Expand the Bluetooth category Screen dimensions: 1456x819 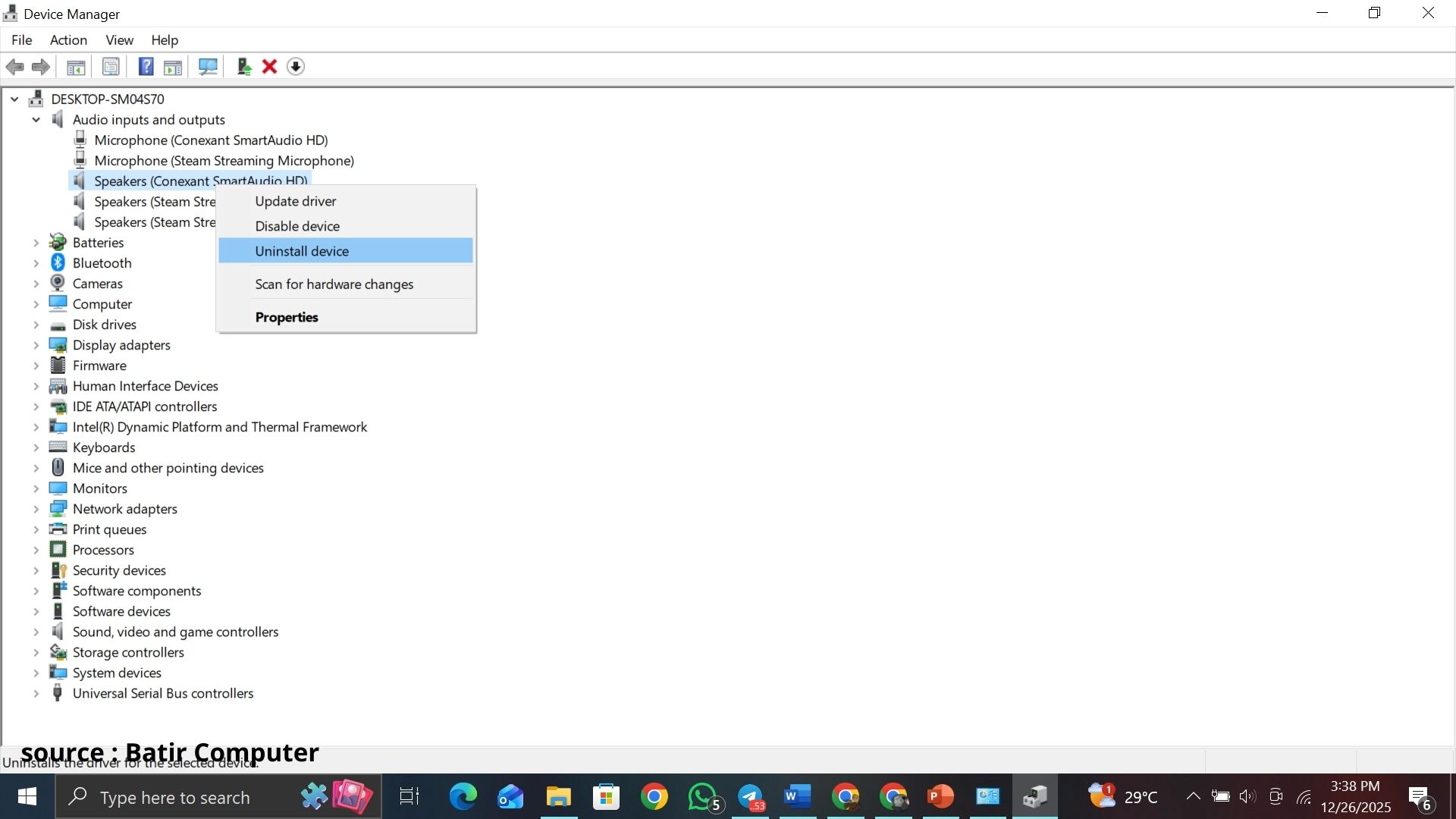coord(36,262)
